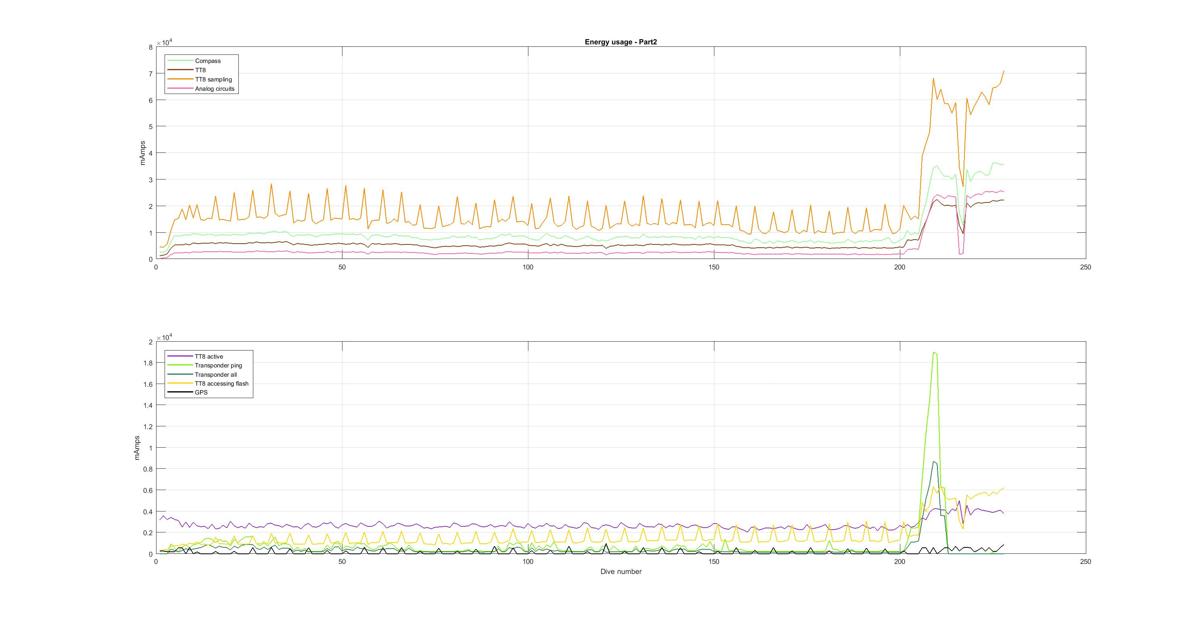Click y-axis tick value 0.6 on the Transponder plot

click(148, 490)
